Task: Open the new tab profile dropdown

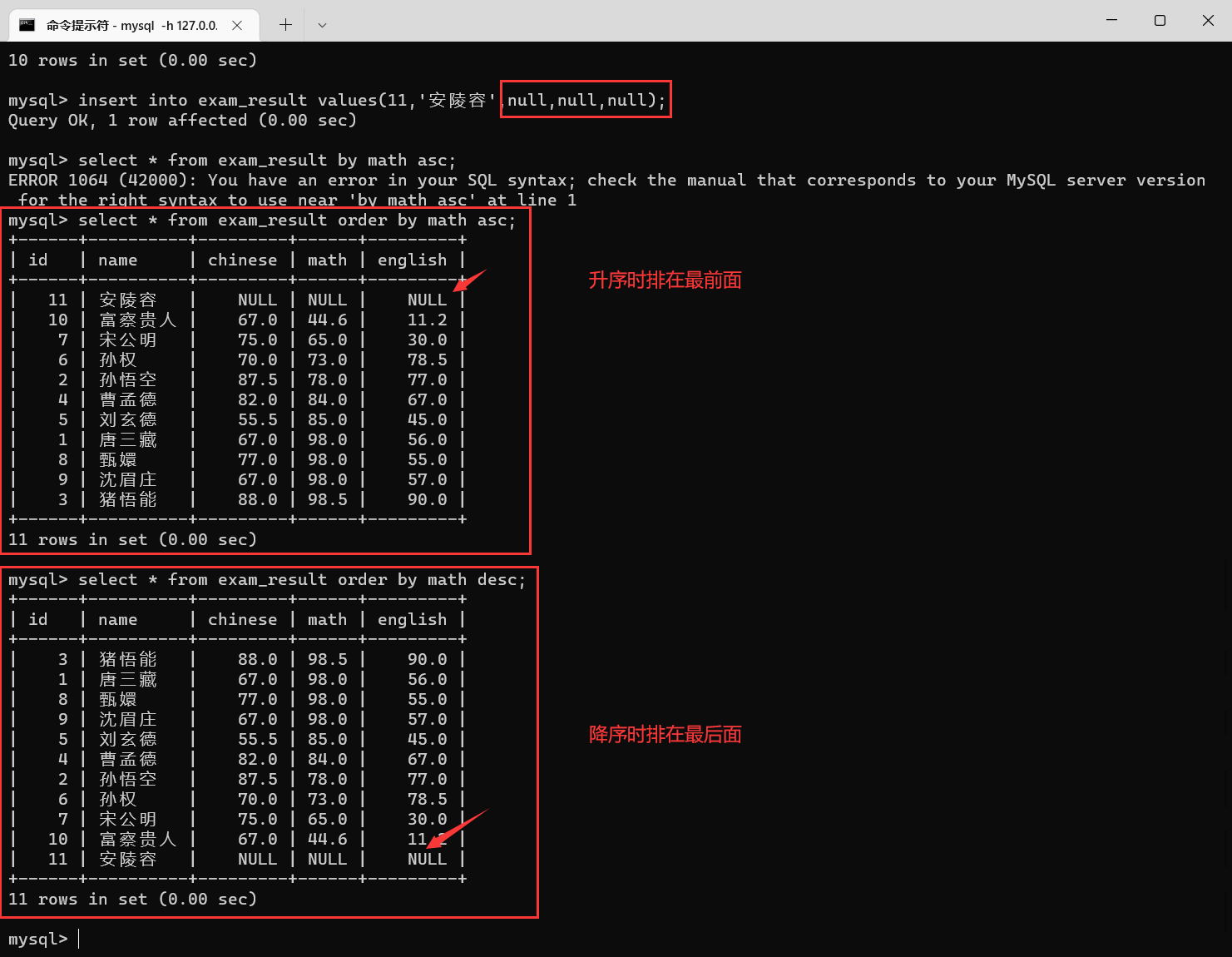Action: click(x=322, y=25)
